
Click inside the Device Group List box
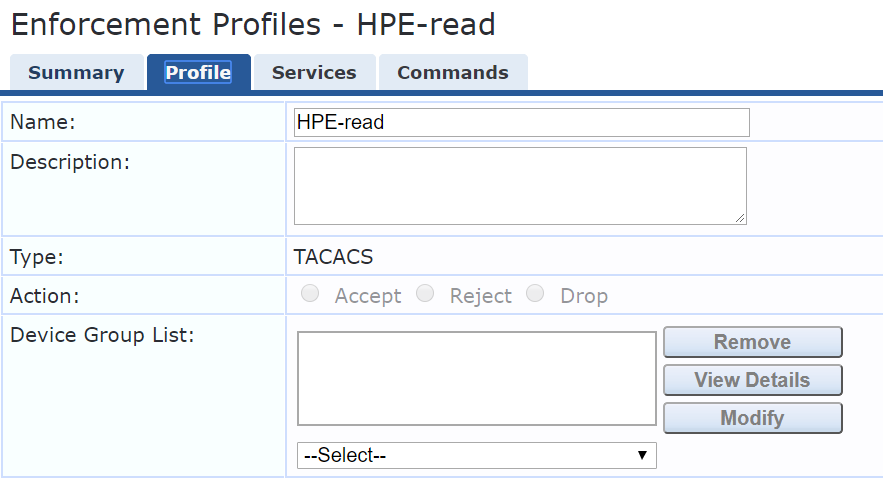click(x=477, y=378)
